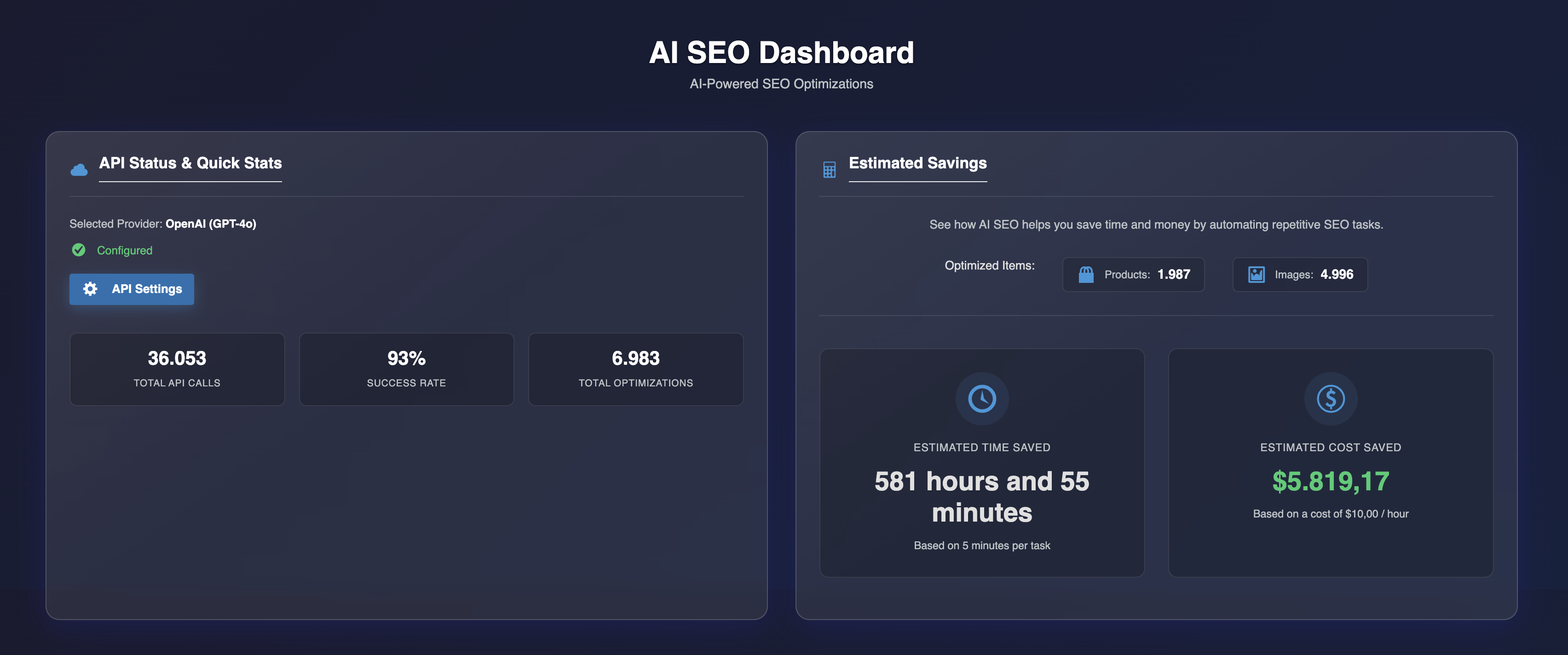
Task: Click the Products: 1.987 badge
Action: pyautogui.click(x=1133, y=274)
